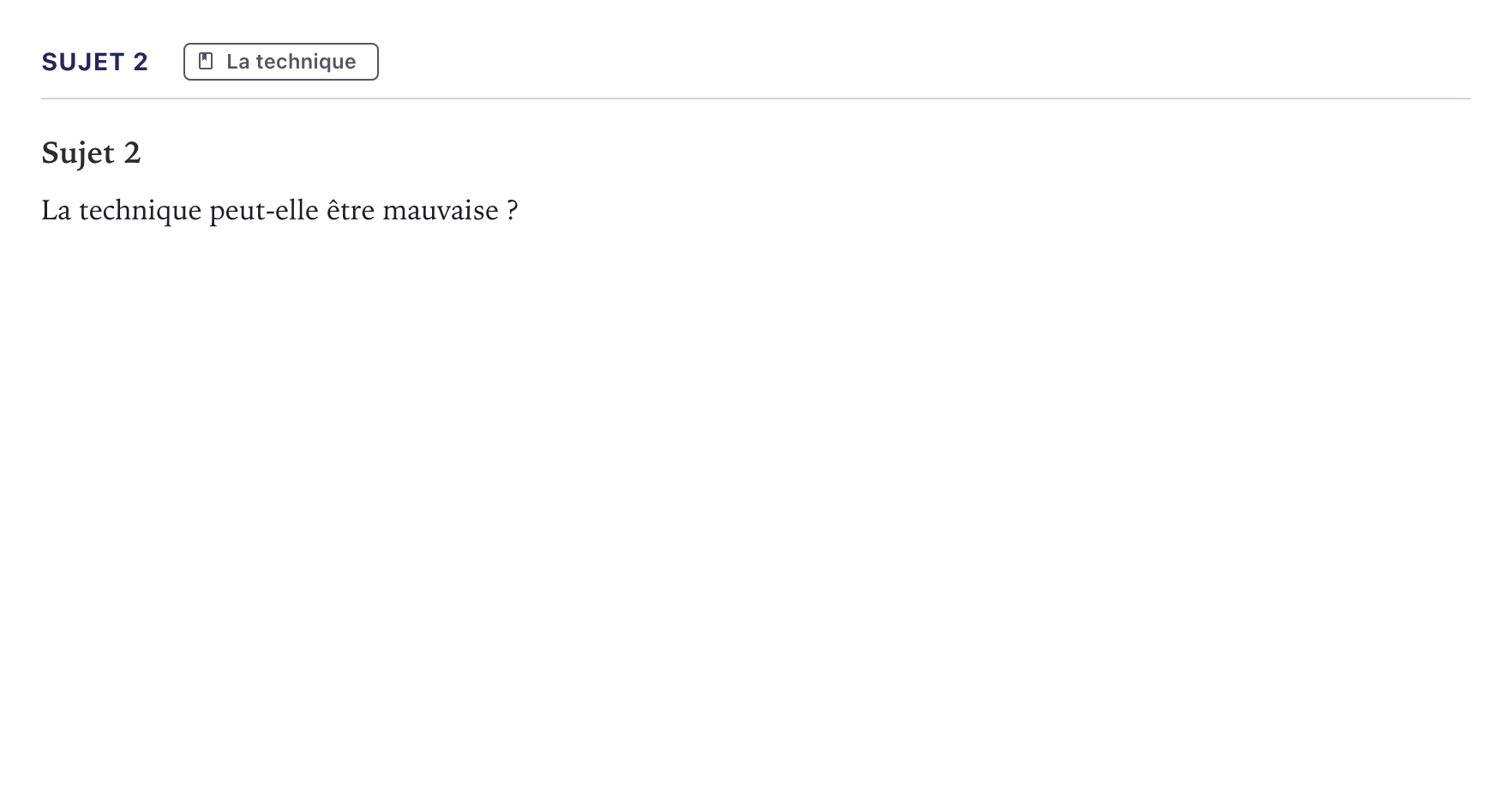
Task: Select the uppercase SUJET 2 label
Action: click(95, 62)
